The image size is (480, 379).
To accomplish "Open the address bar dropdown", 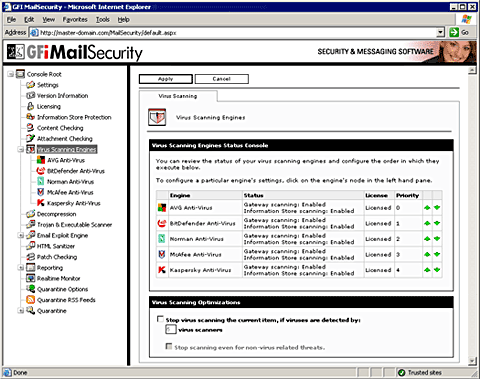I will (441, 32).
